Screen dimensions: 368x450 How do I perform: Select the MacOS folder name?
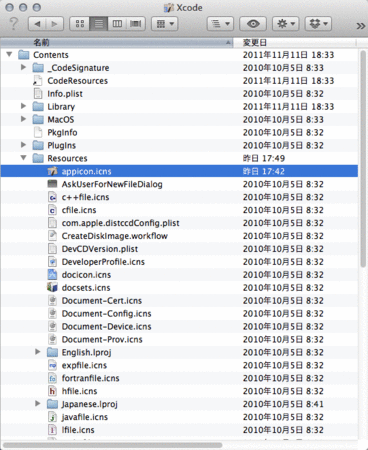point(61,120)
